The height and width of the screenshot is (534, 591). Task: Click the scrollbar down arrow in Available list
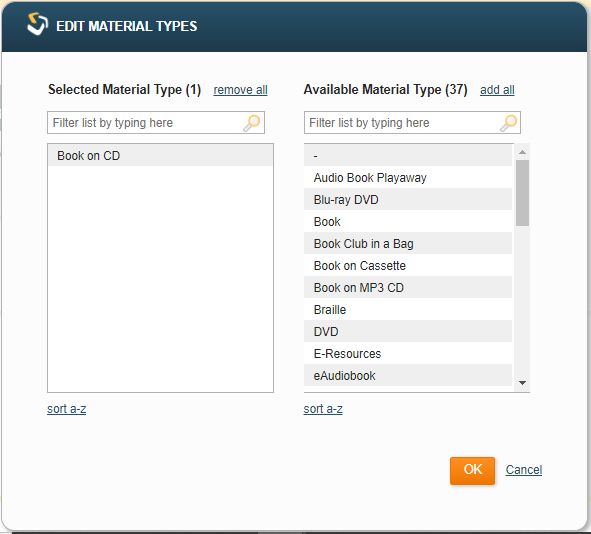[522, 383]
